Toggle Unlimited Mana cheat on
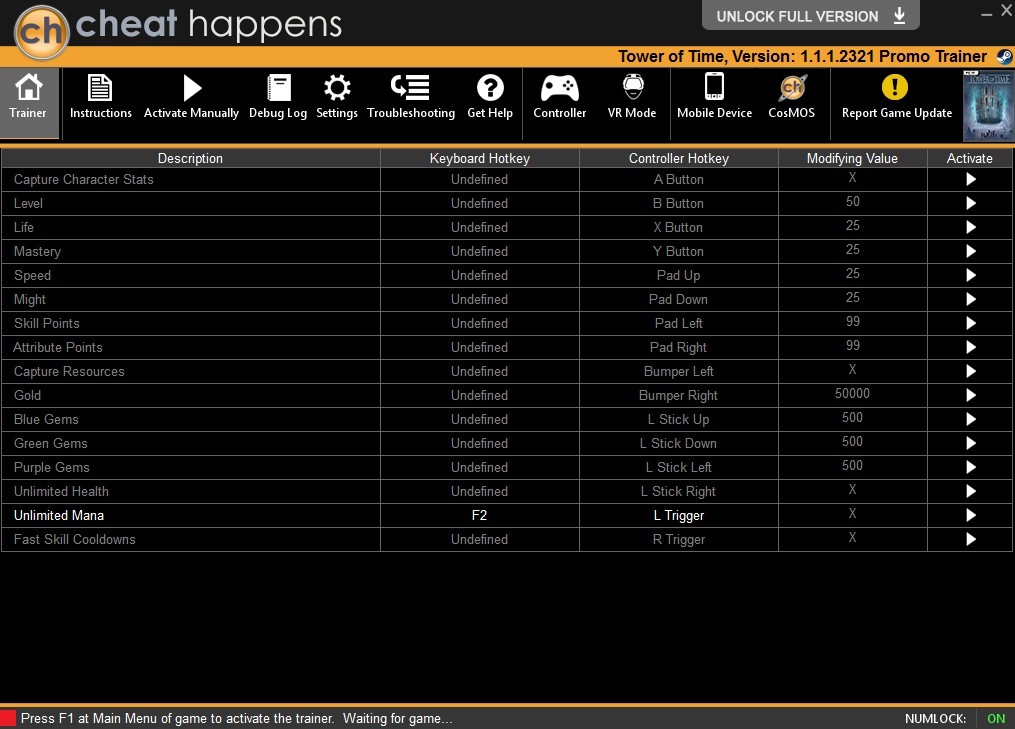 click(970, 515)
